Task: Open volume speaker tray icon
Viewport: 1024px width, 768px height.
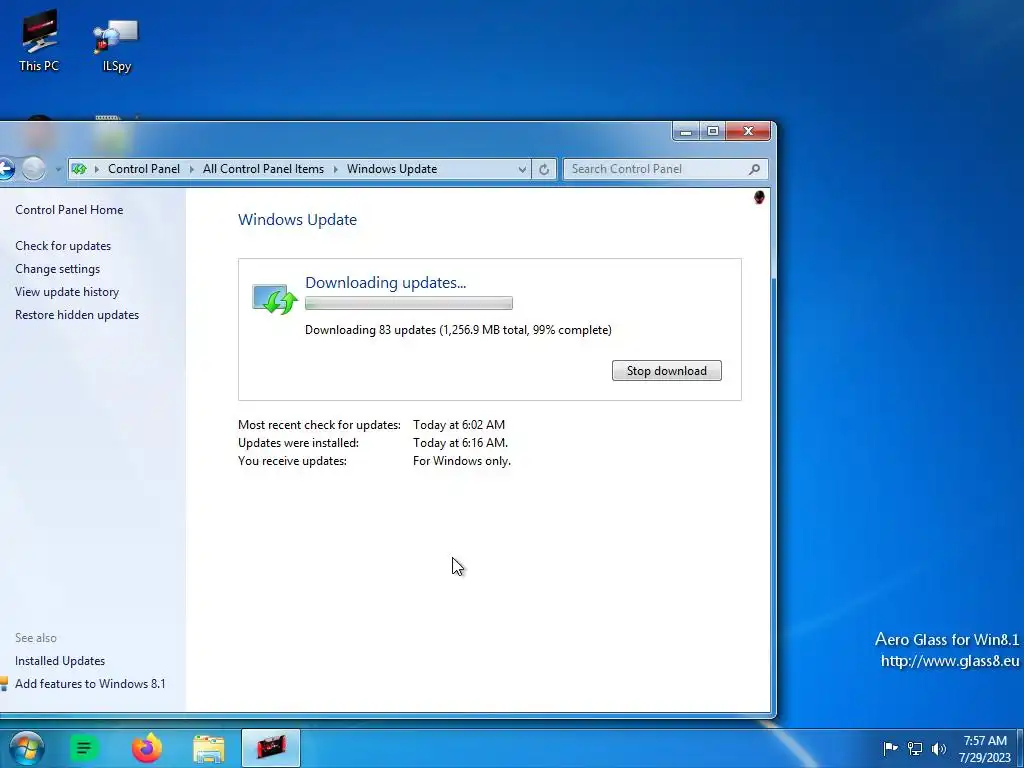Action: click(939, 748)
